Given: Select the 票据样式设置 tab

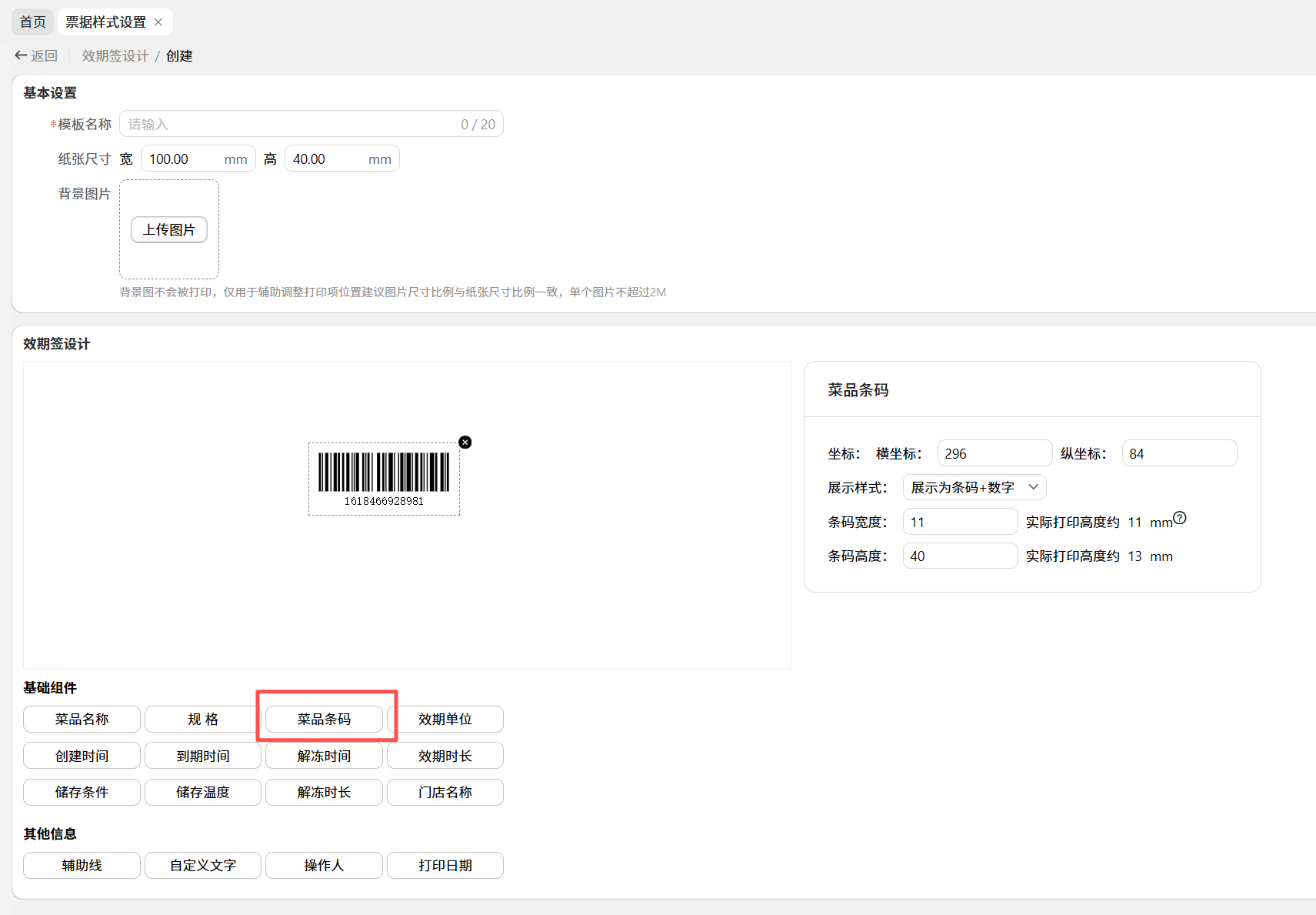Looking at the screenshot, I should (x=106, y=22).
